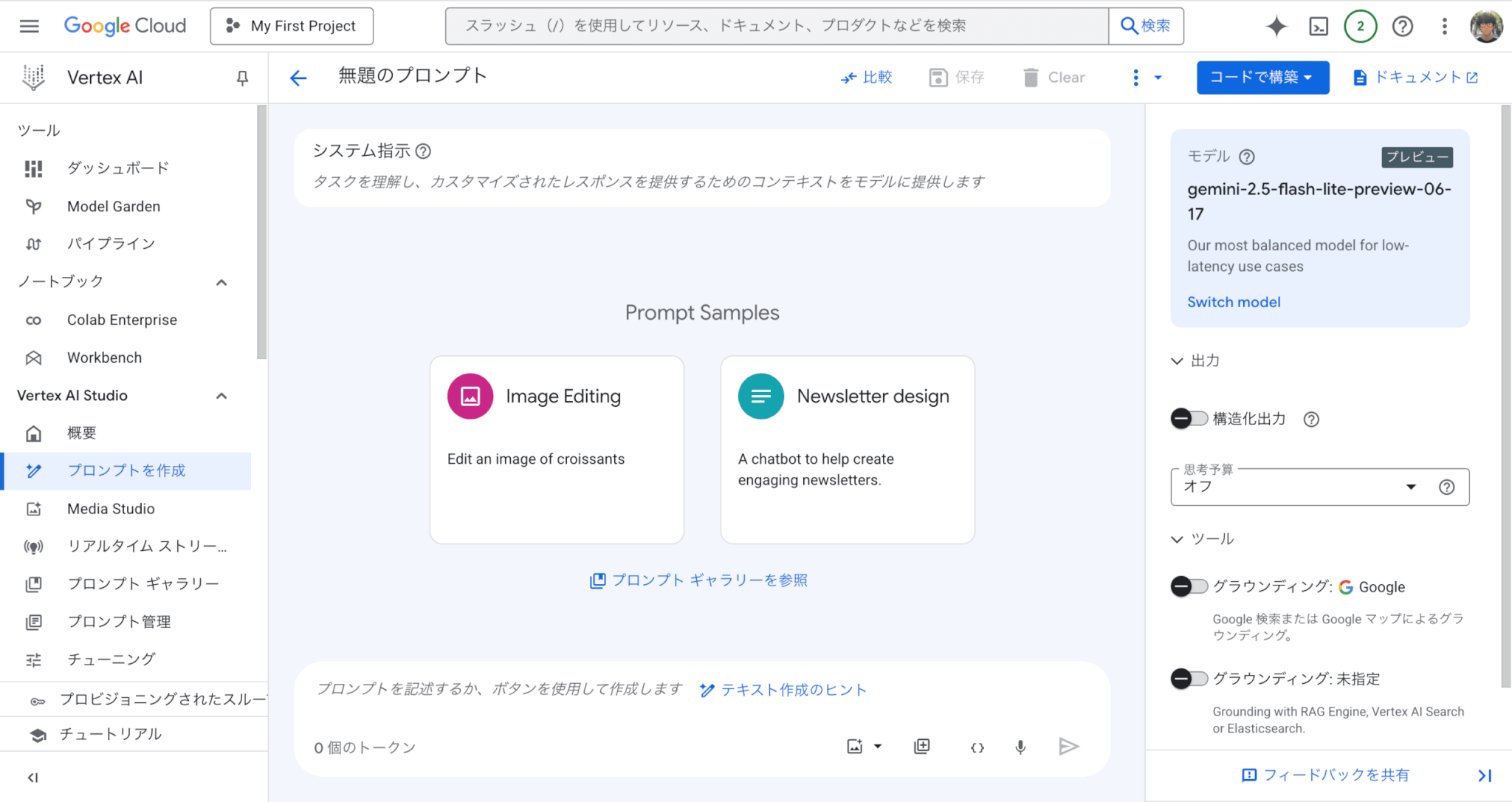Open the more actions dropdown arrow

[x=1158, y=78]
